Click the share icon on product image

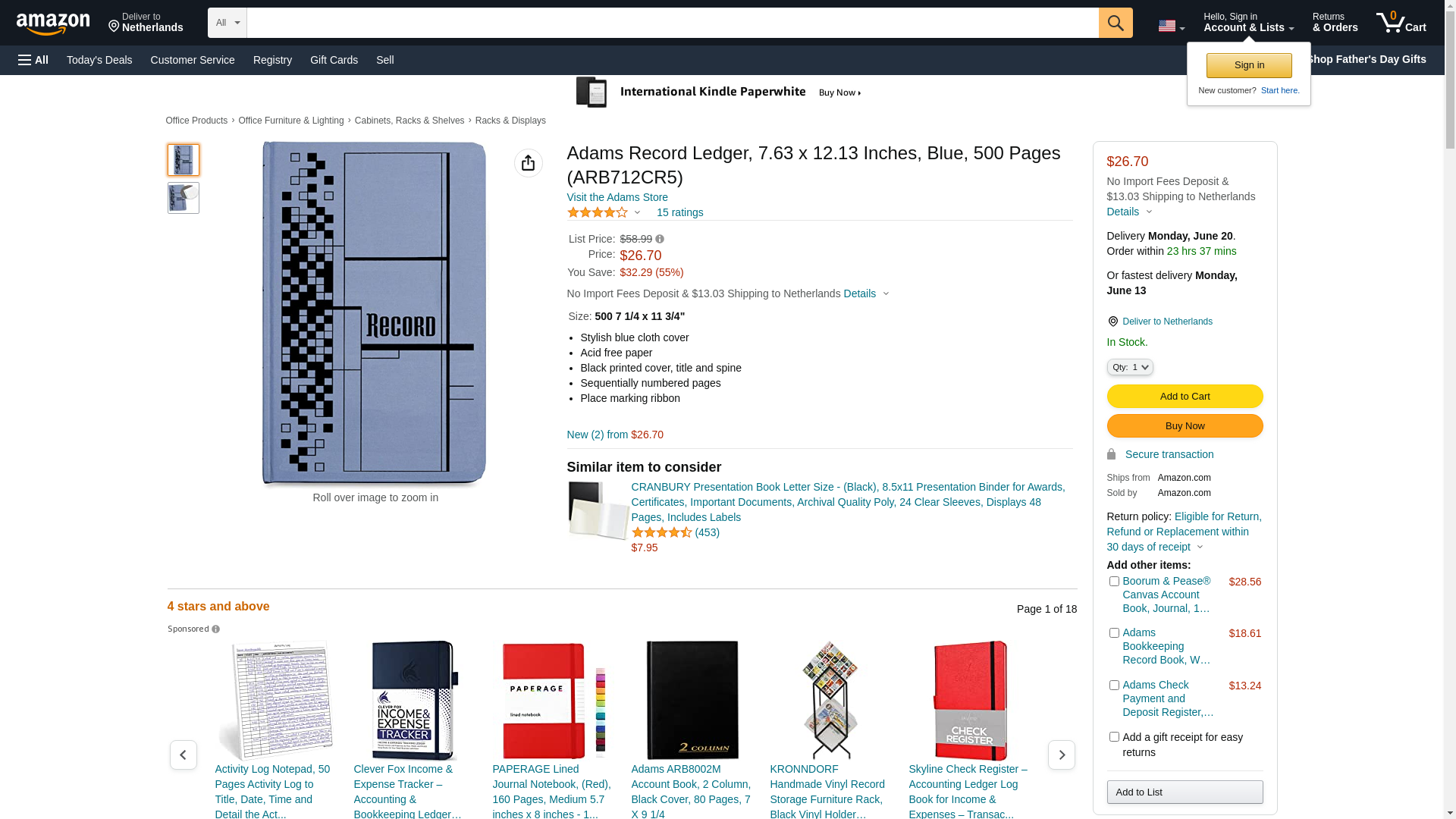point(529,163)
